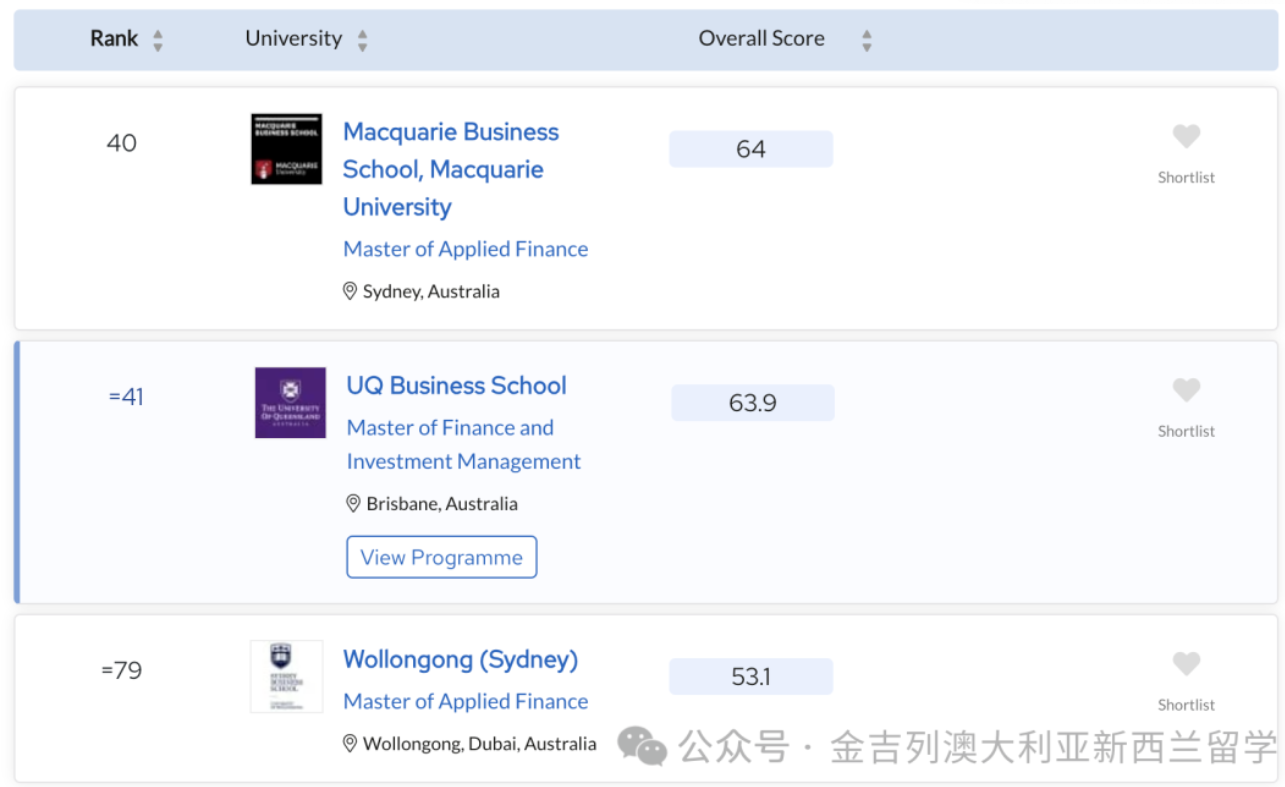Shortlist Macquarie Business School with heart icon

1186,136
